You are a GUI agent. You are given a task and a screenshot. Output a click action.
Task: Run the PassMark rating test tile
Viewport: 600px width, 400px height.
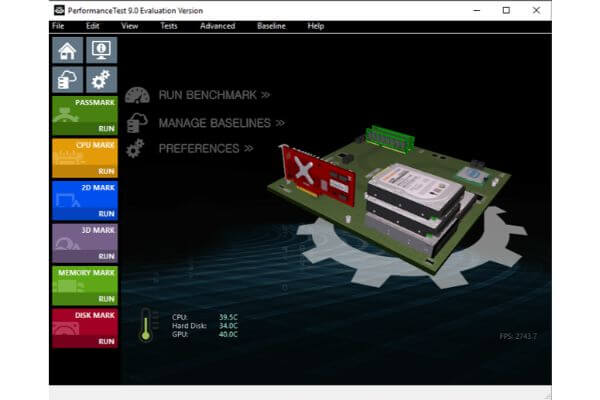(x=85, y=116)
